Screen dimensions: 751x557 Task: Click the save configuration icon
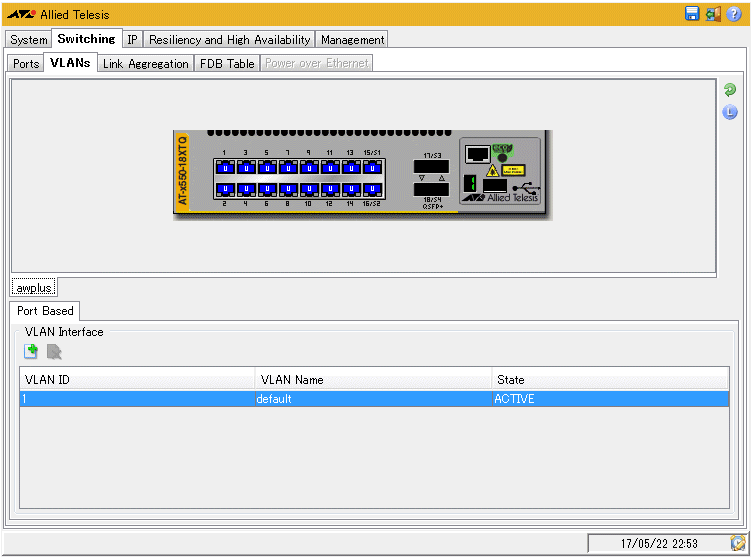(692, 14)
